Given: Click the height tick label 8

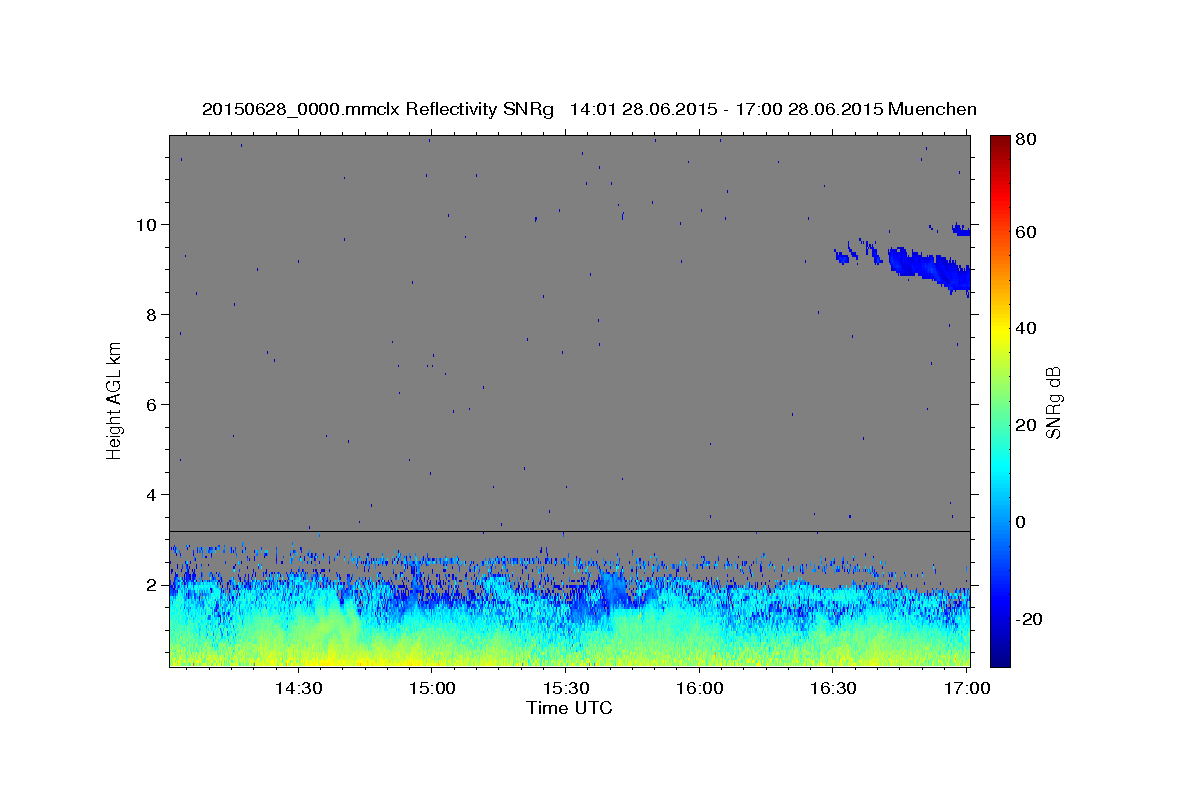Looking at the screenshot, I should click(x=154, y=314).
